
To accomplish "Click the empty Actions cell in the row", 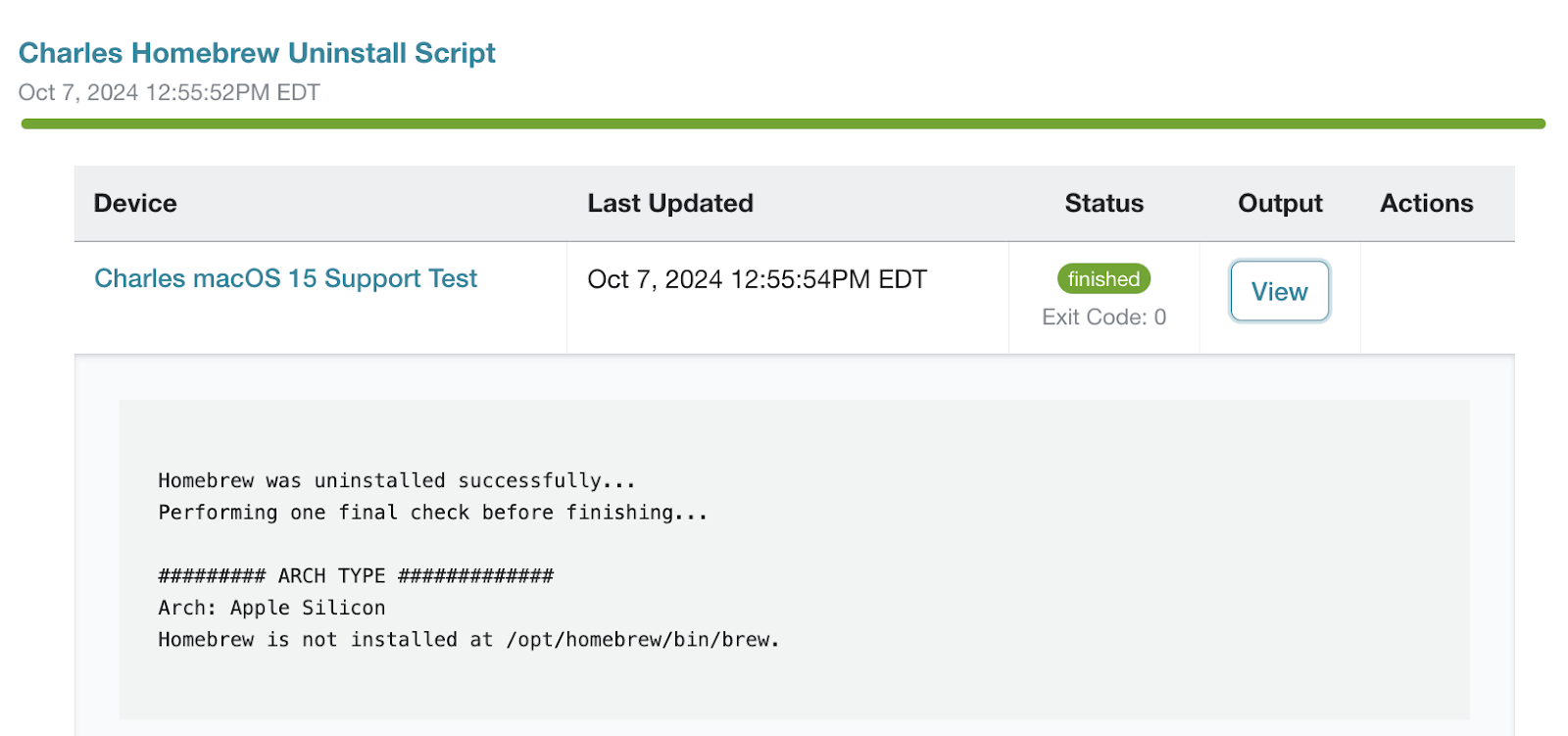I will (x=1437, y=298).
